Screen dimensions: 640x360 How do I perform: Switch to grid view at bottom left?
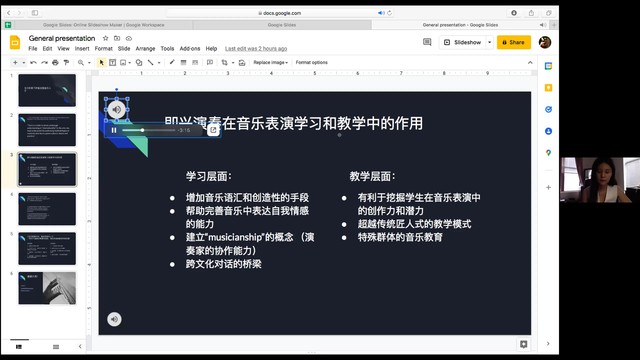tap(56, 347)
